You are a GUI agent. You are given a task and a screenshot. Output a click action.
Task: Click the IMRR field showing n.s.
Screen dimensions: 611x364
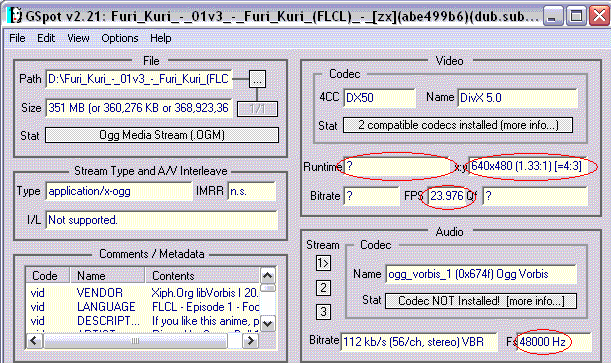(x=252, y=191)
